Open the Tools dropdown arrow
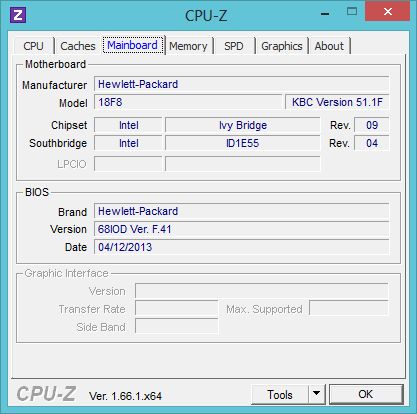This screenshot has height=414, width=417. coord(317,394)
